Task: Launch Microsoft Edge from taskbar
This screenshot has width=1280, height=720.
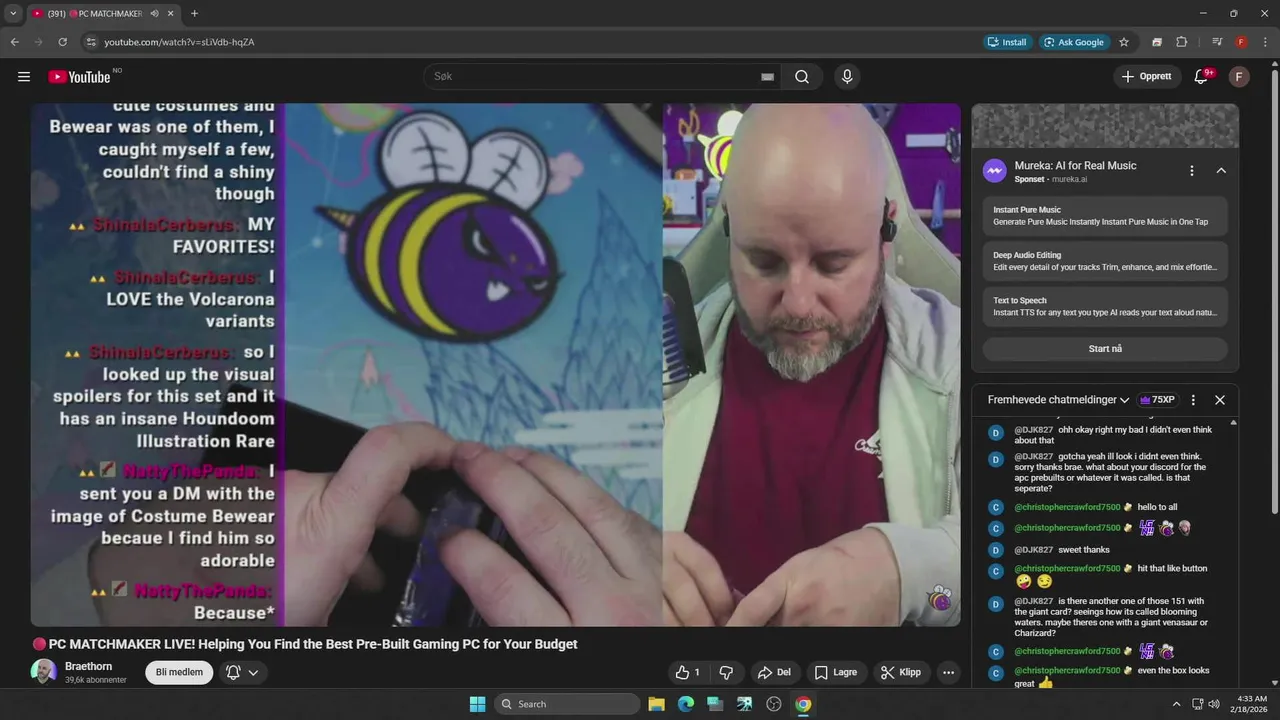Action: 685,704
